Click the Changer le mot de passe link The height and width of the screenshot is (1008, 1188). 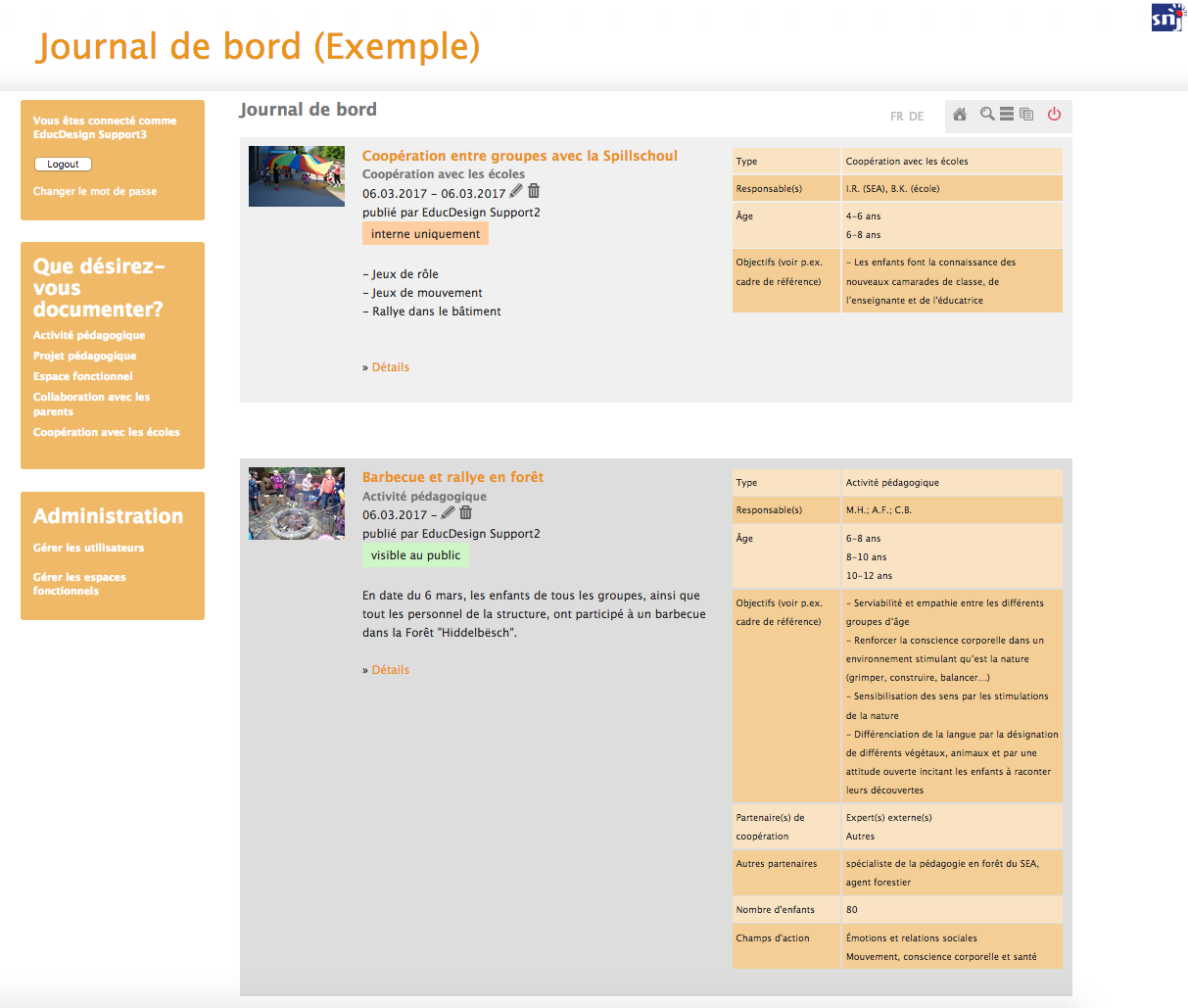95,191
